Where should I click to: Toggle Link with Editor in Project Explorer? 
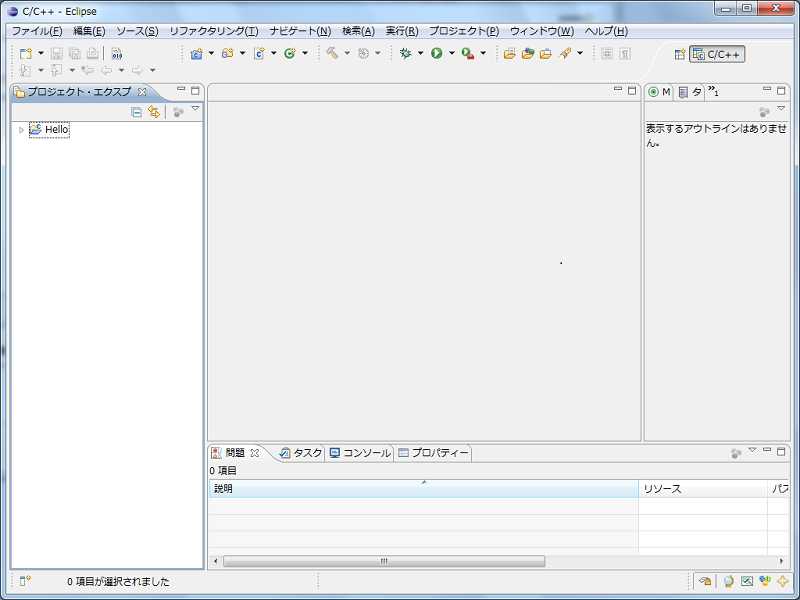[x=154, y=112]
